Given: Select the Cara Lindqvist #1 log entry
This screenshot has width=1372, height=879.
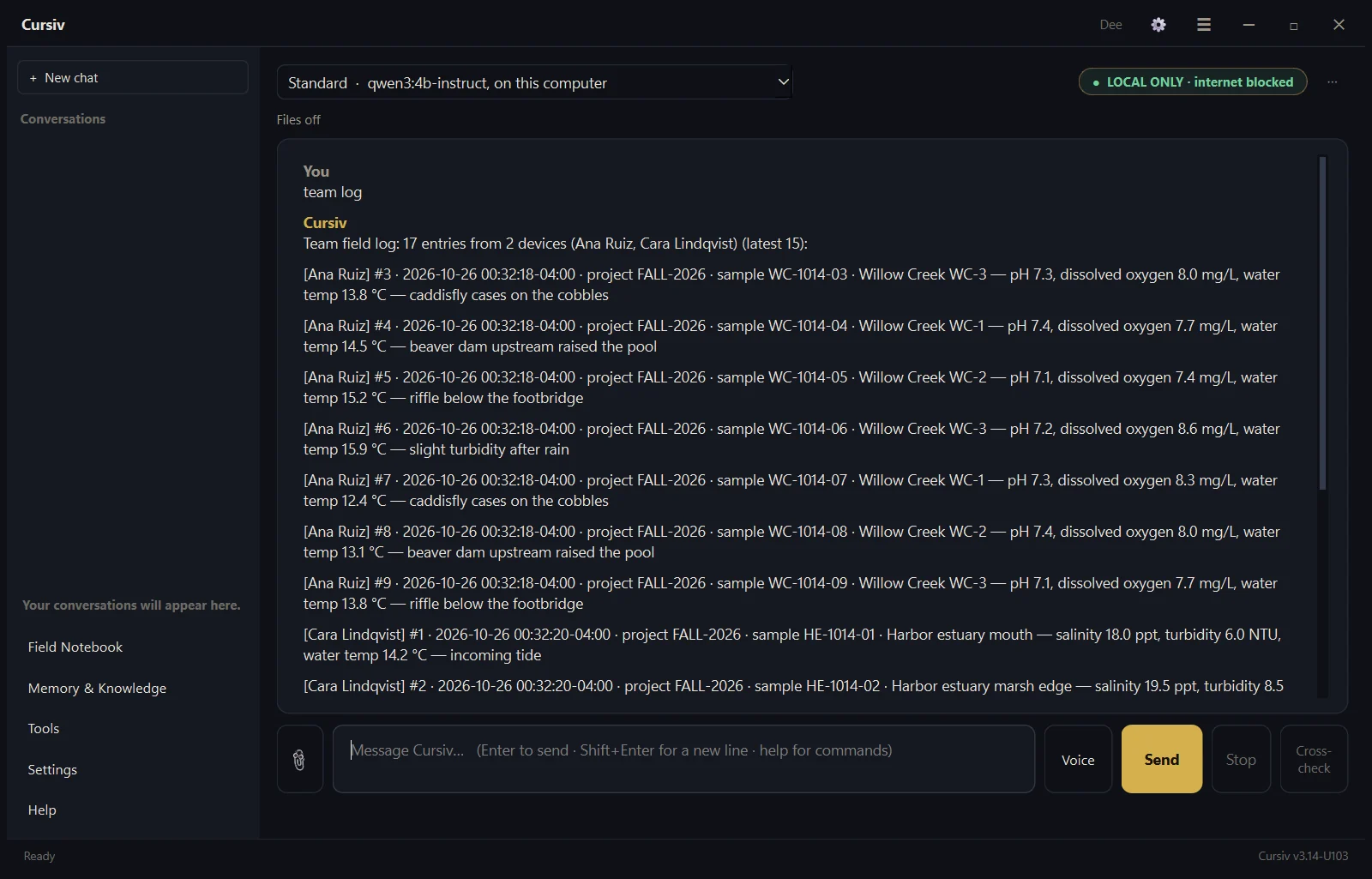Looking at the screenshot, I should coord(791,645).
